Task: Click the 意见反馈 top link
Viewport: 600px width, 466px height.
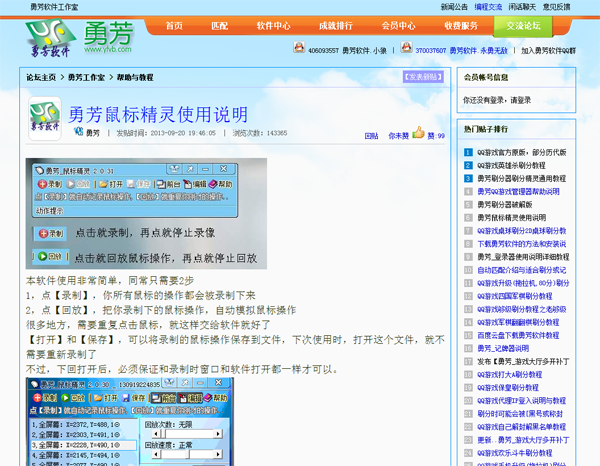Action: pyautogui.click(x=556, y=7)
